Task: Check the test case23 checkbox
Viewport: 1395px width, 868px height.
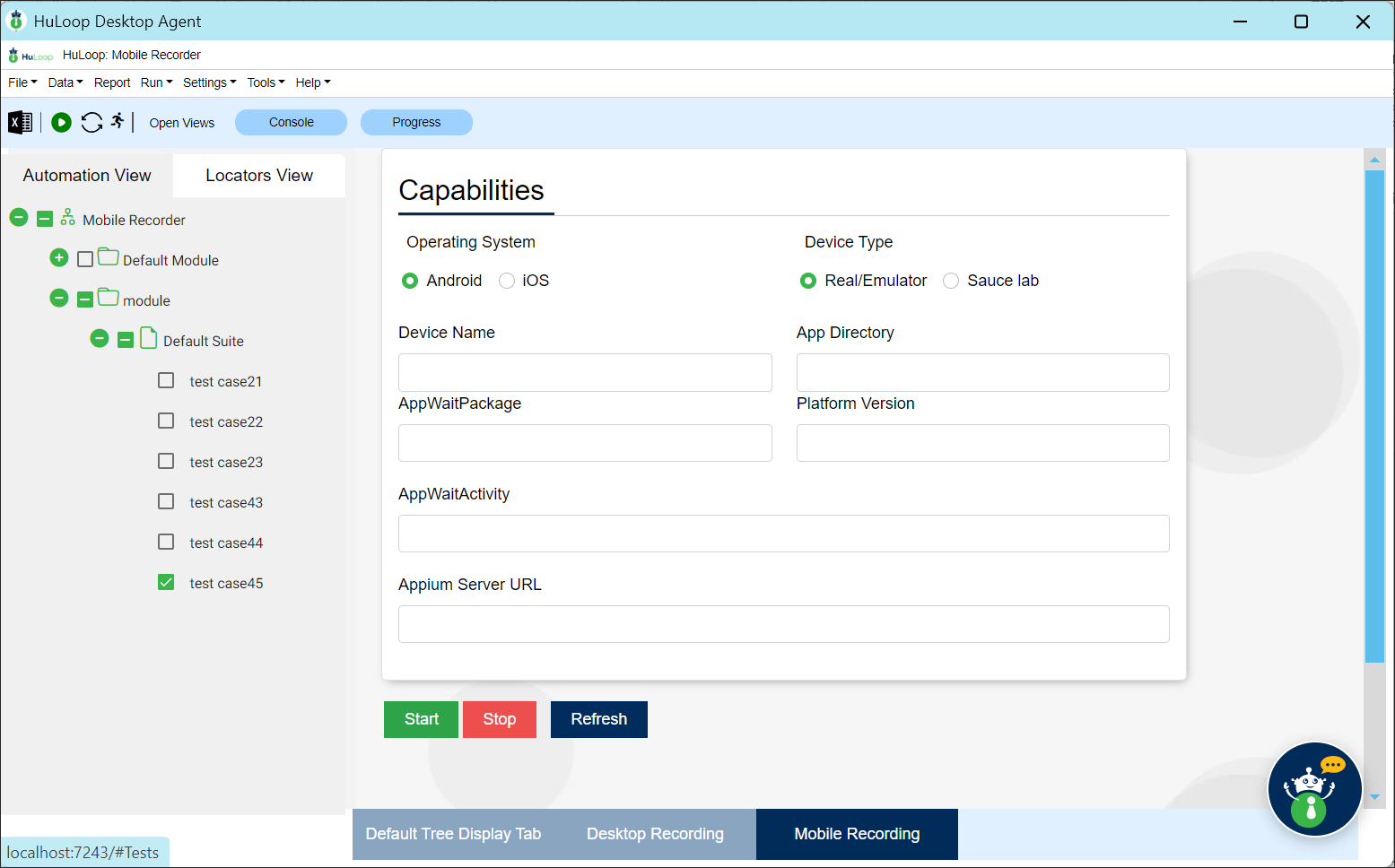Action: [x=166, y=461]
